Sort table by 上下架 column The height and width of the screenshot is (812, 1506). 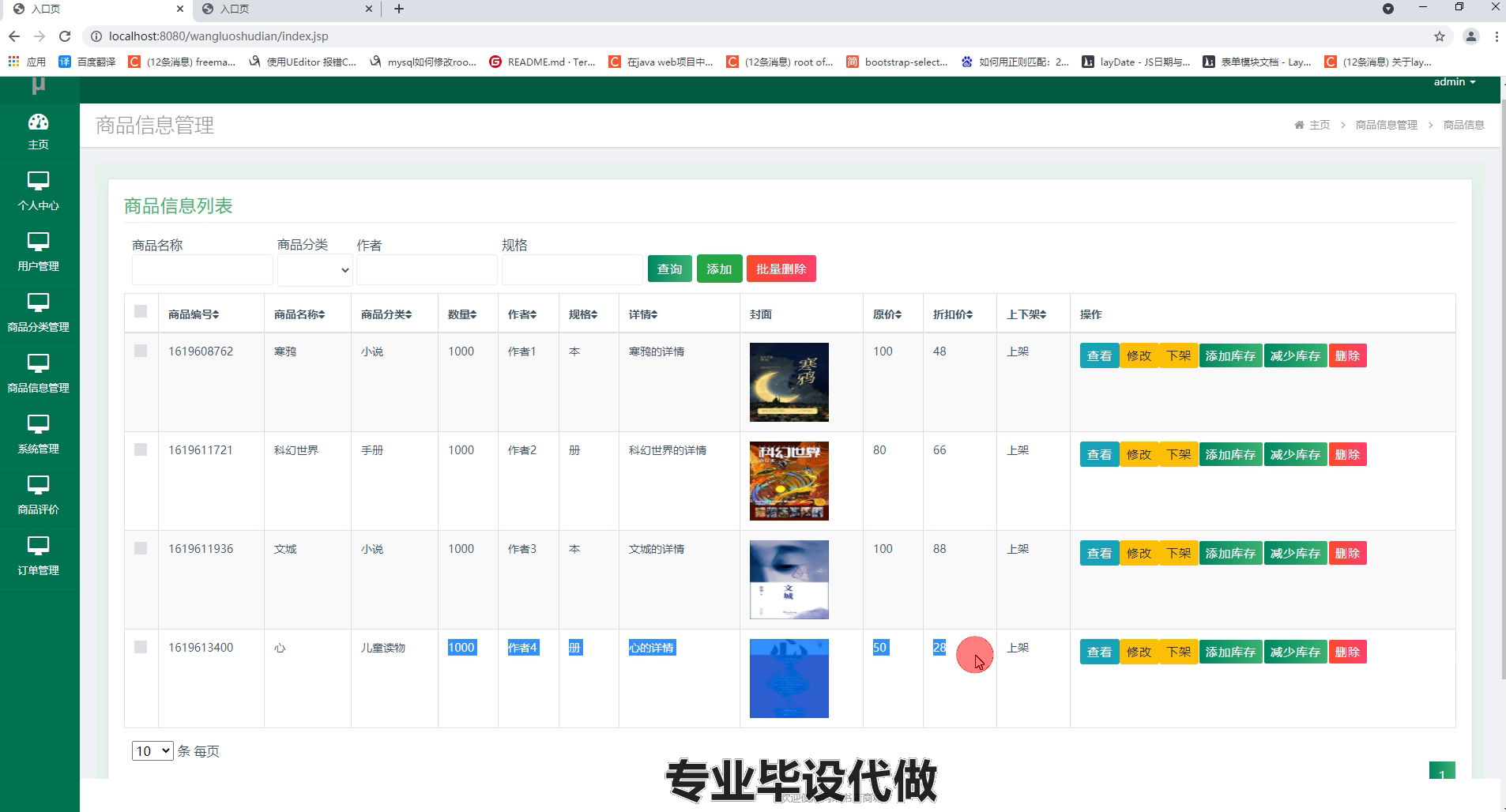pyautogui.click(x=1026, y=314)
